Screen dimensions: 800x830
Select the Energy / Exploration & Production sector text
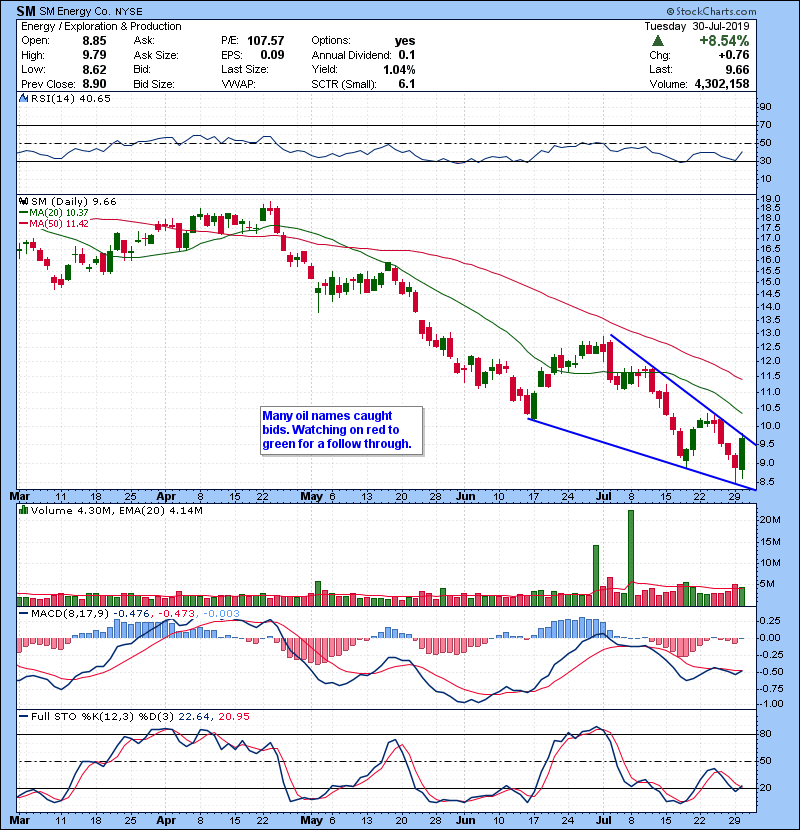point(101,26)
